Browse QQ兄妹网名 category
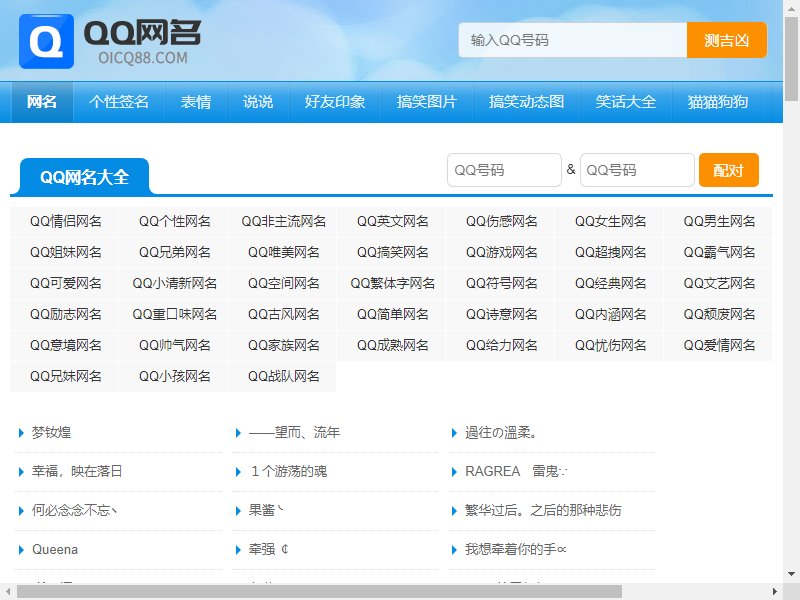 65,377
